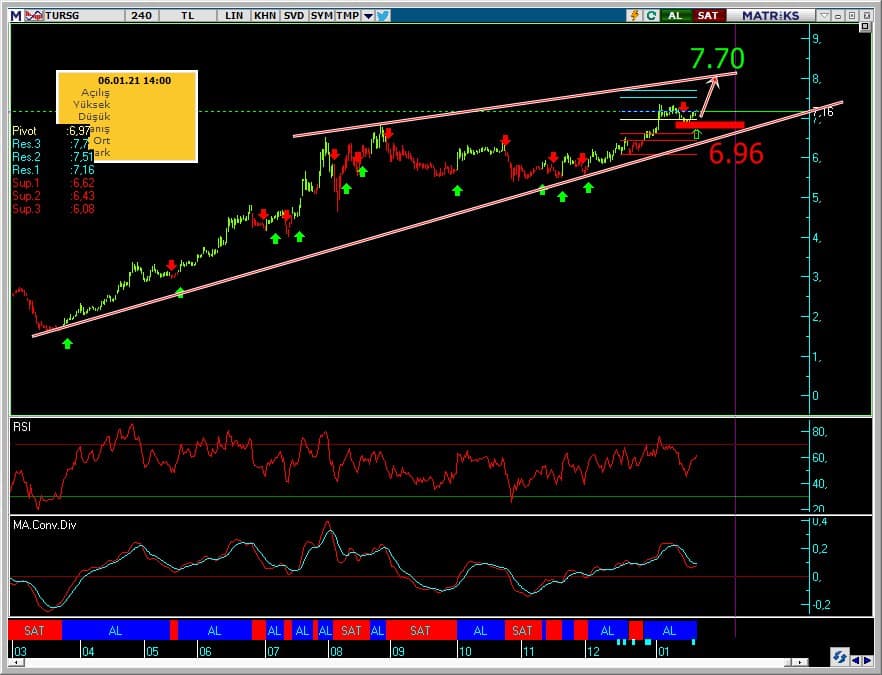
Task: Toggle LIN linear scale mode
Action: 234,15
